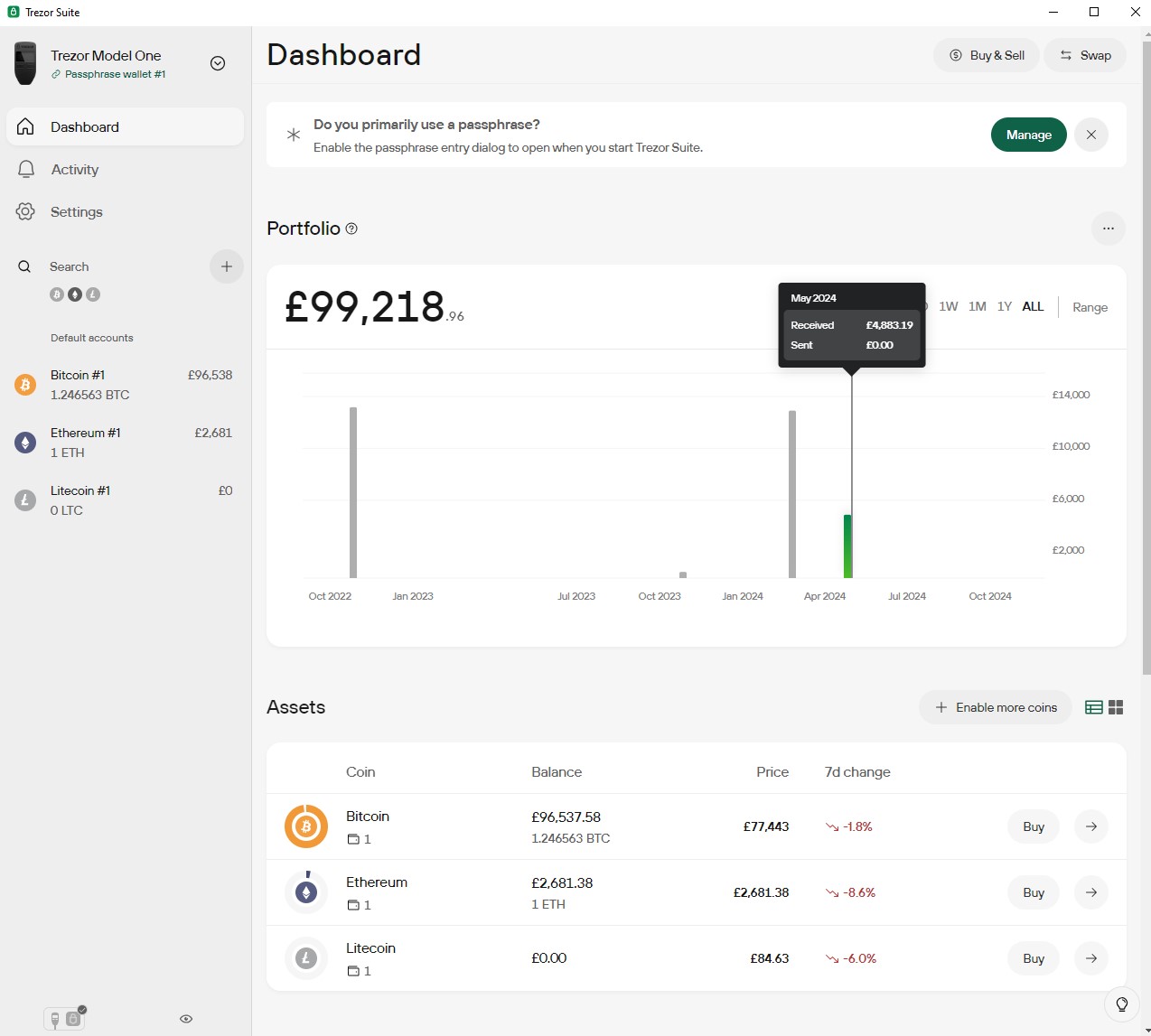Toggle discreet mode with the eye icon
1151x1036 pixels.
(x=186, y=1019)
